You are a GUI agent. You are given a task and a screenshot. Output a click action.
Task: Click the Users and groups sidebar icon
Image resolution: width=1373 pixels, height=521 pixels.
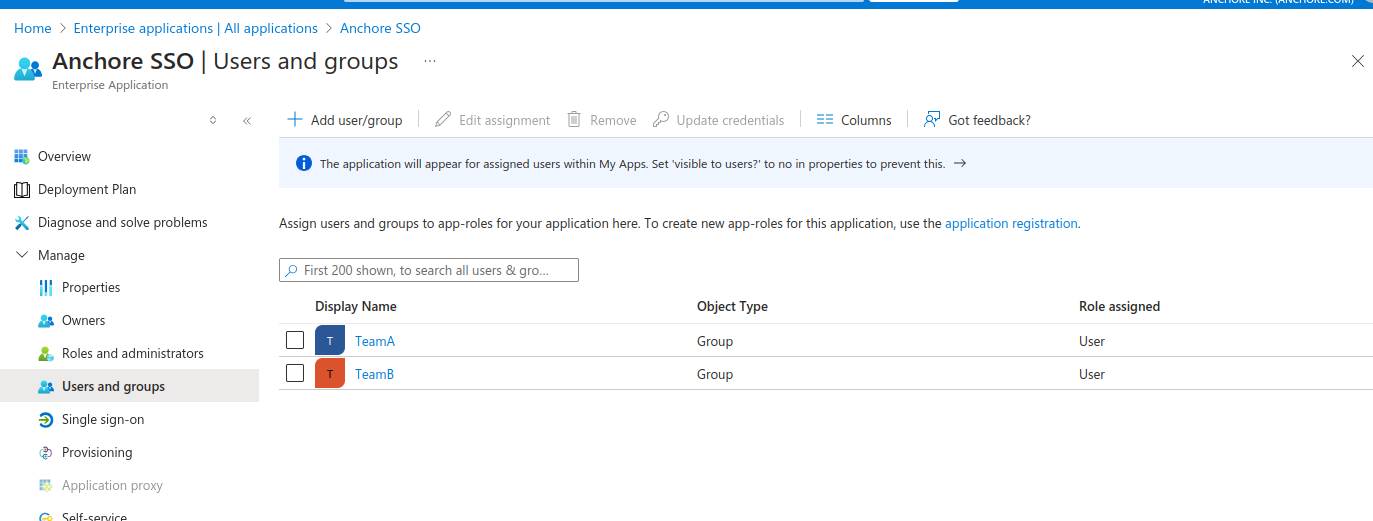[x=46, y=386]
